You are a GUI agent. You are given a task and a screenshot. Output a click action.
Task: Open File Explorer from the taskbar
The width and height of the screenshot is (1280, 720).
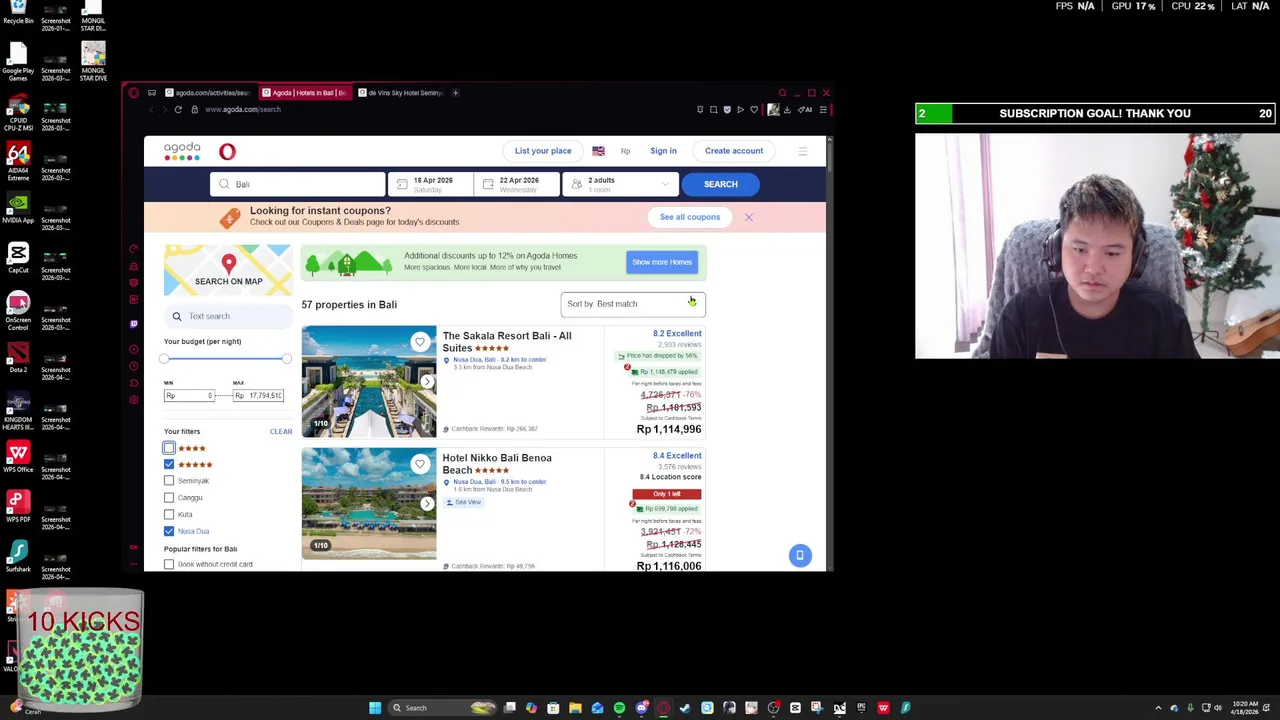pyautogui.click(x=575, y=708)
